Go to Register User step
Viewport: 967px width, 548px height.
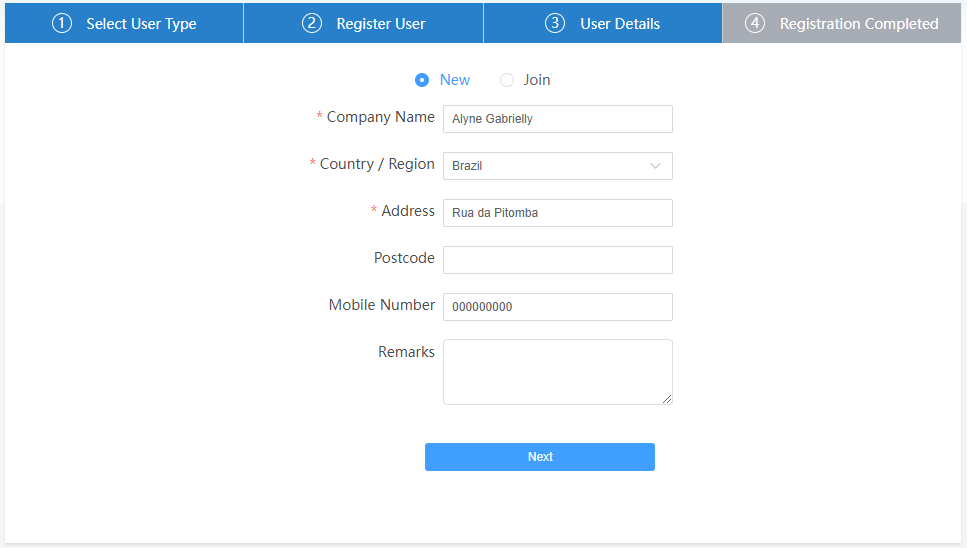click(x=380, y=24)
